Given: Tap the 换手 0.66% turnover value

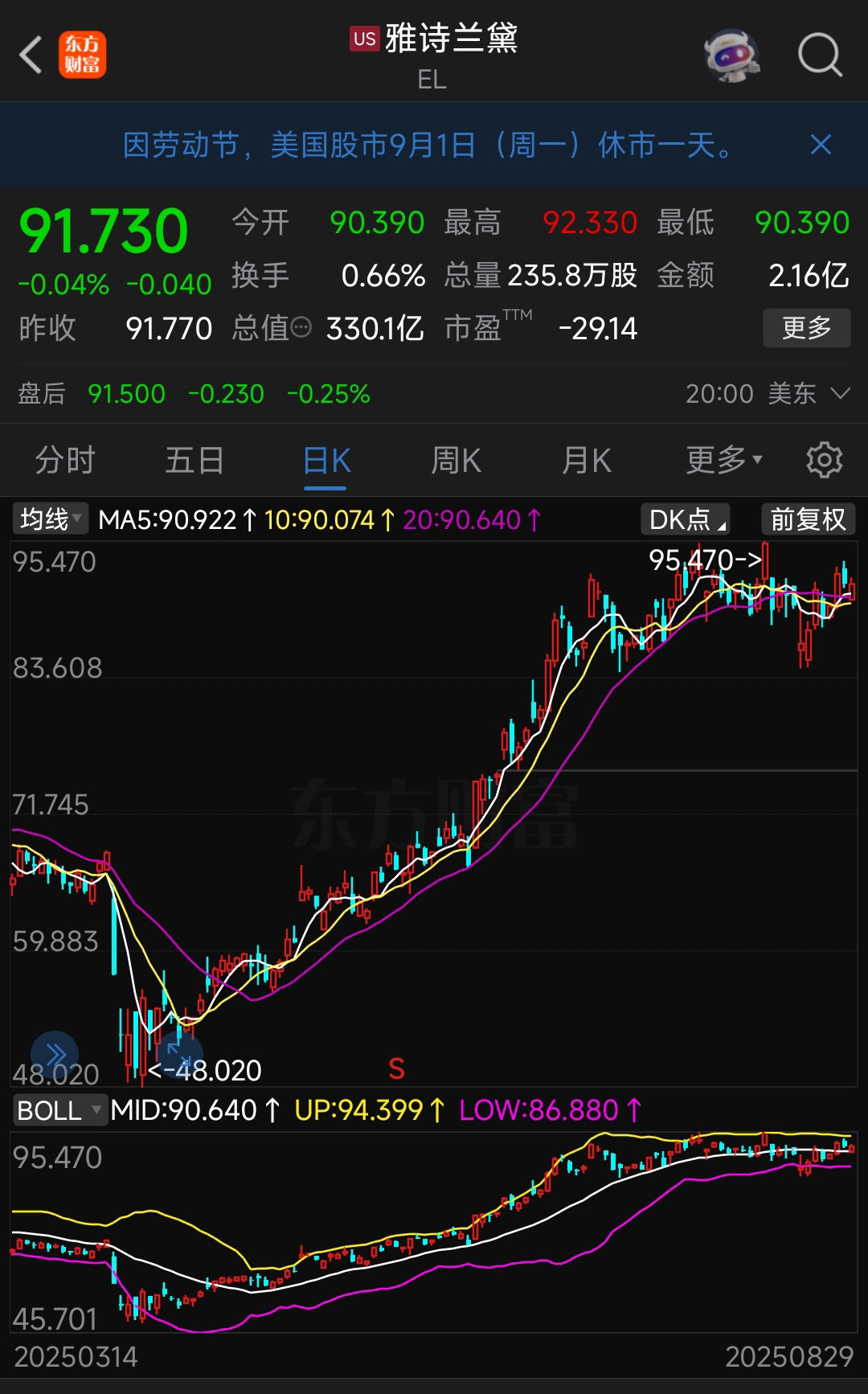Looking at the screenshot, I should [383, 276].
